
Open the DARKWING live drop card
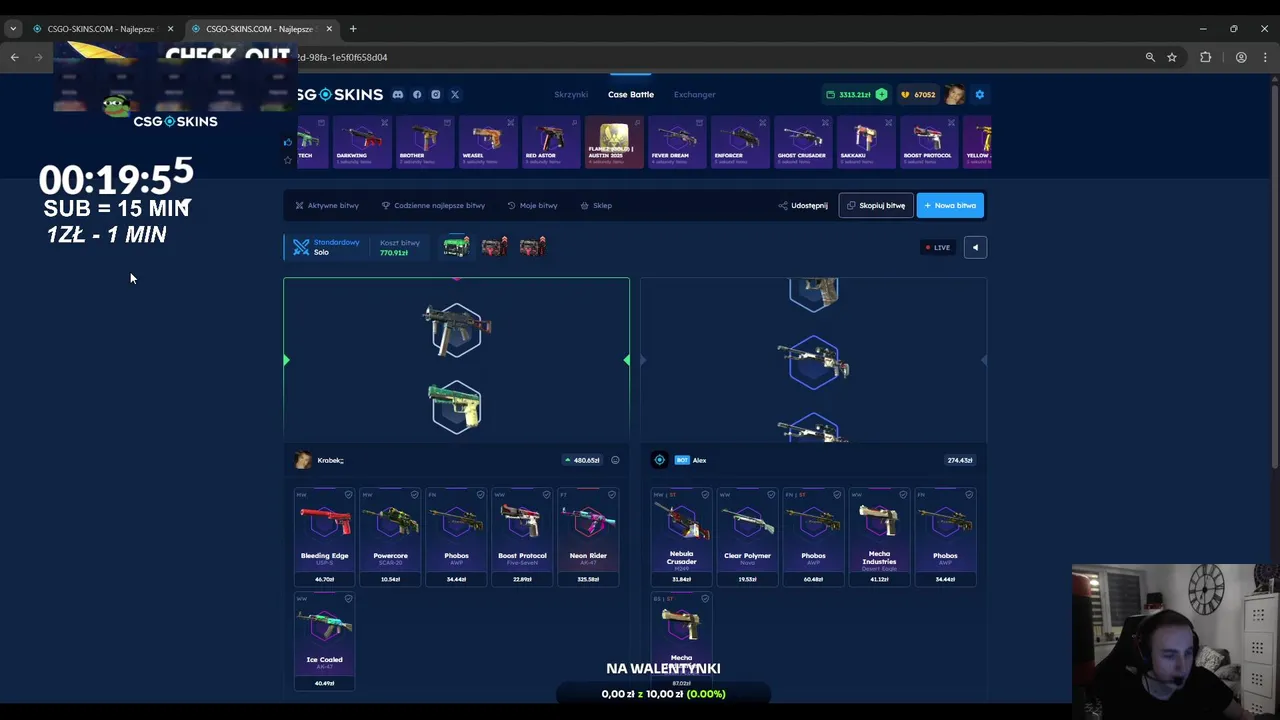361,141
